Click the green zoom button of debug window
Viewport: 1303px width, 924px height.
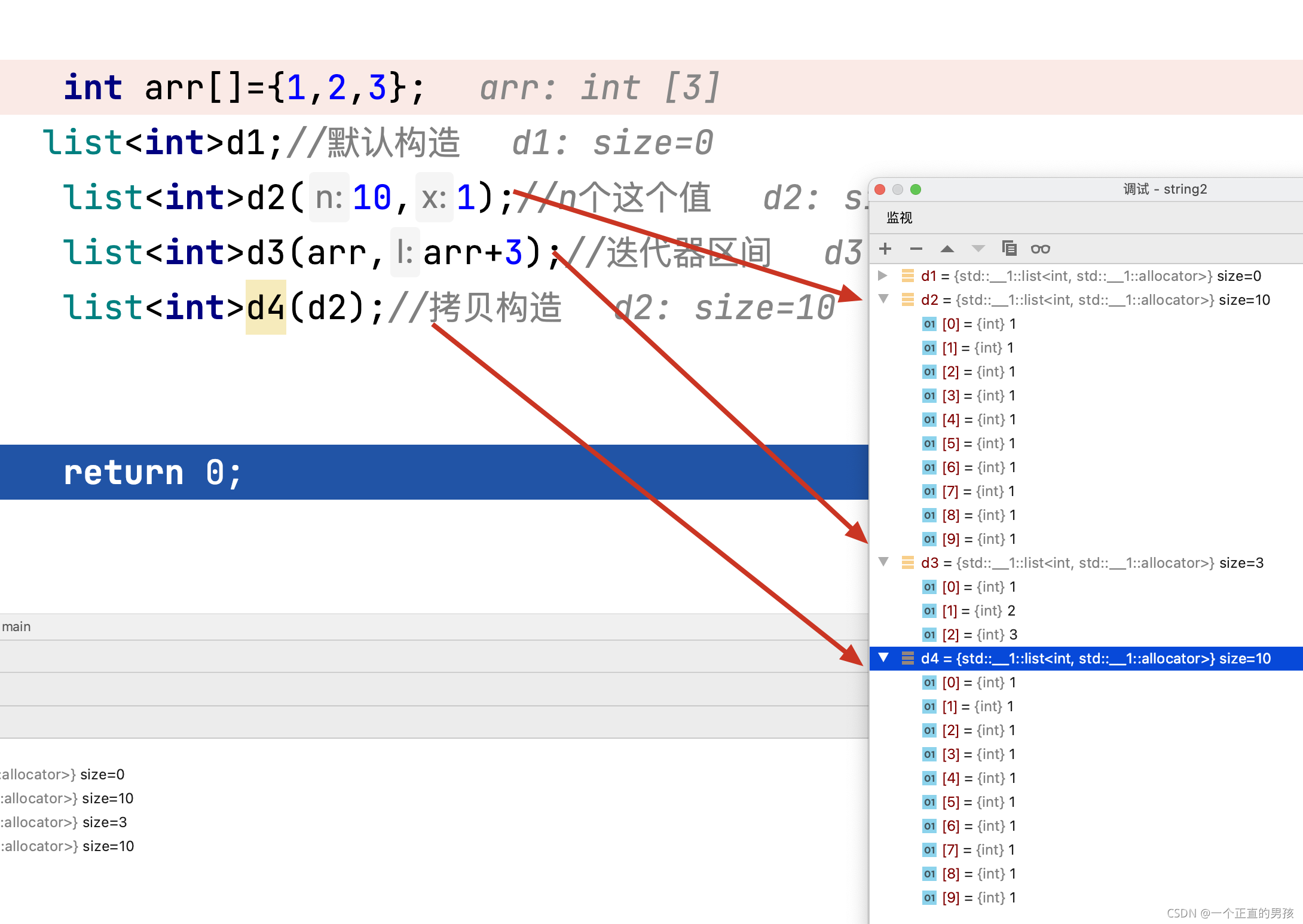click(x=916, y=189)
